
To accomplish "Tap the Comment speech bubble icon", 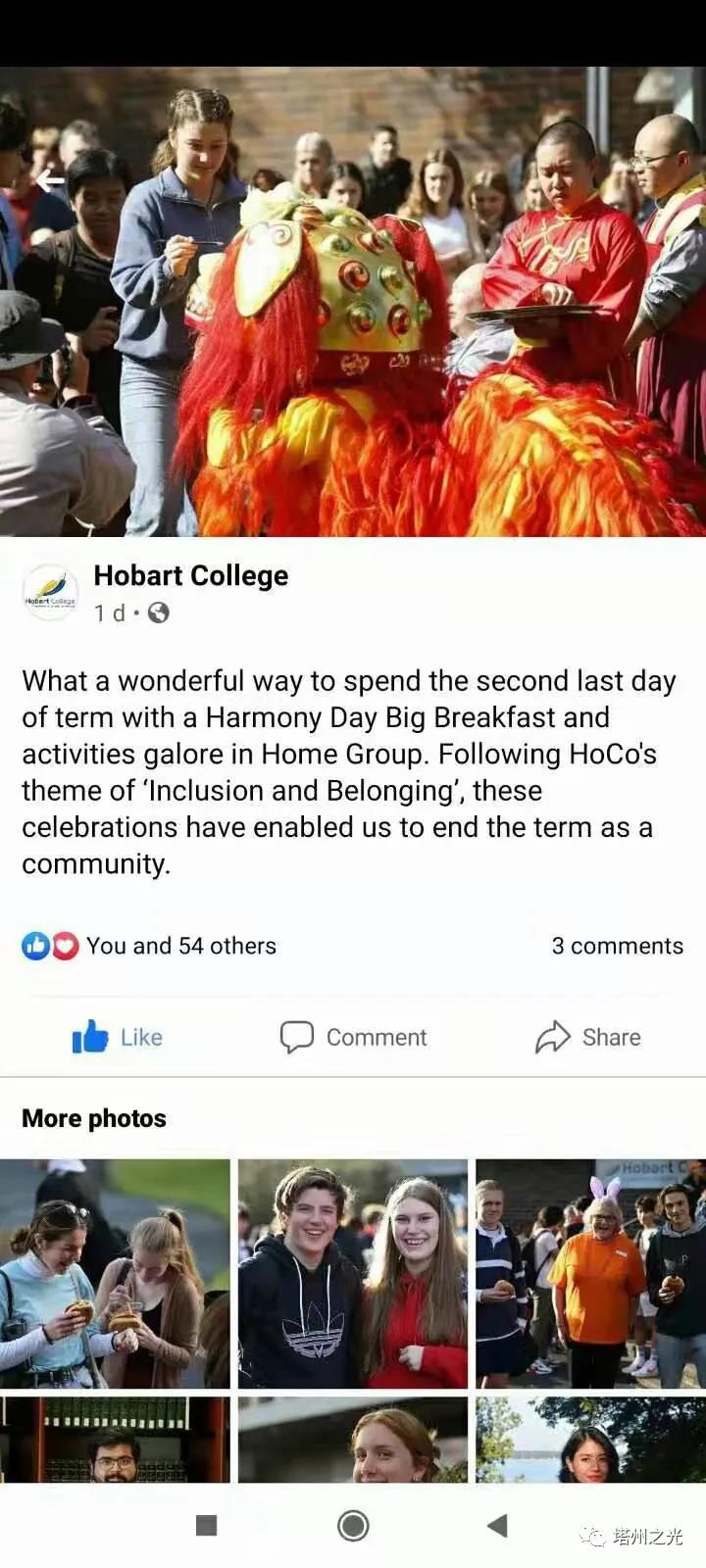I will (296, 1037).
